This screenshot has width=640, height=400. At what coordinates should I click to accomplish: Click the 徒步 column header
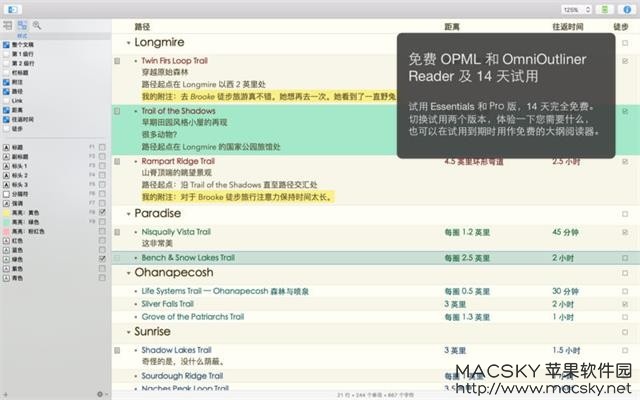coord(621,27)
